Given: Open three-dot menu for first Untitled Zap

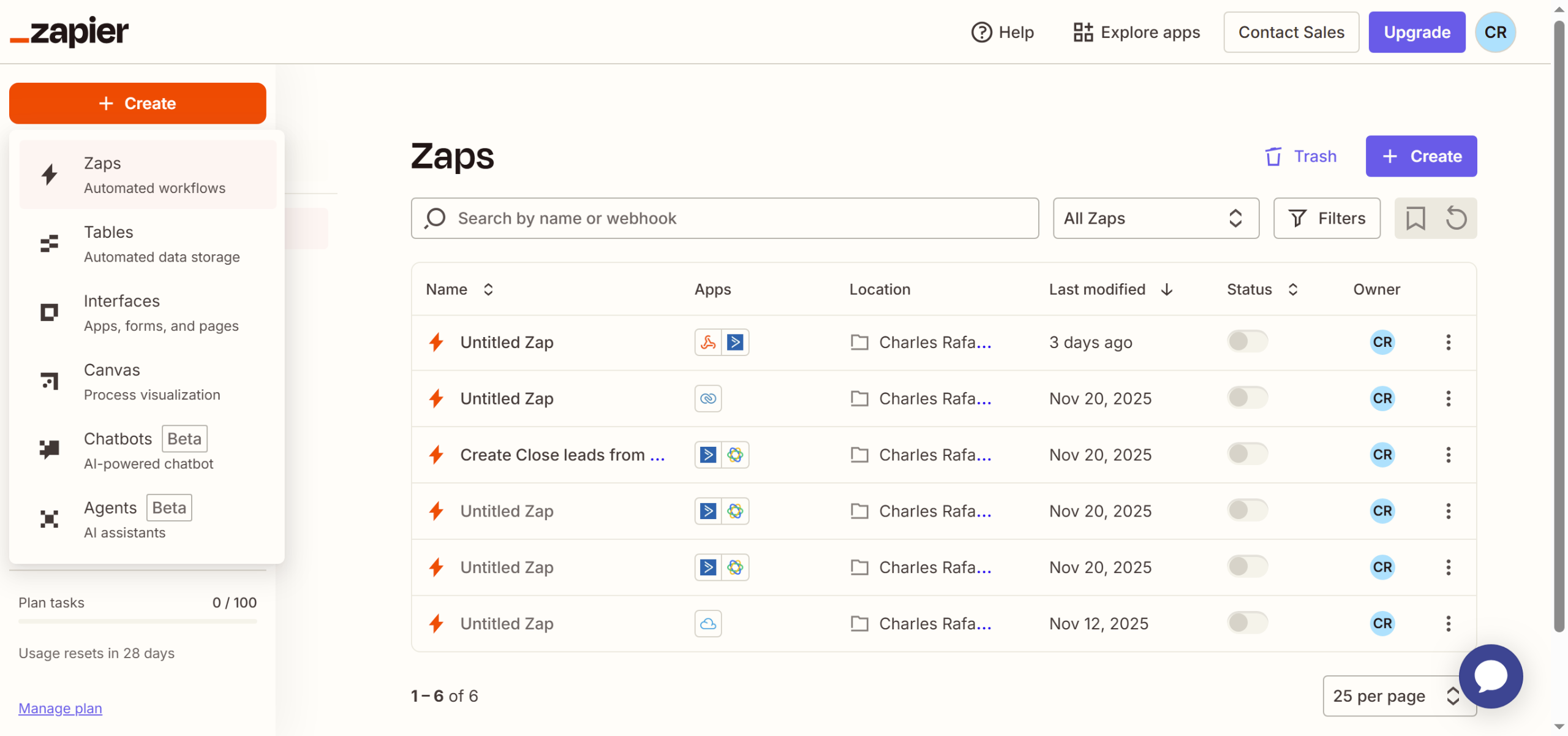Looking at the screenshot, I should click(1448, 342).
